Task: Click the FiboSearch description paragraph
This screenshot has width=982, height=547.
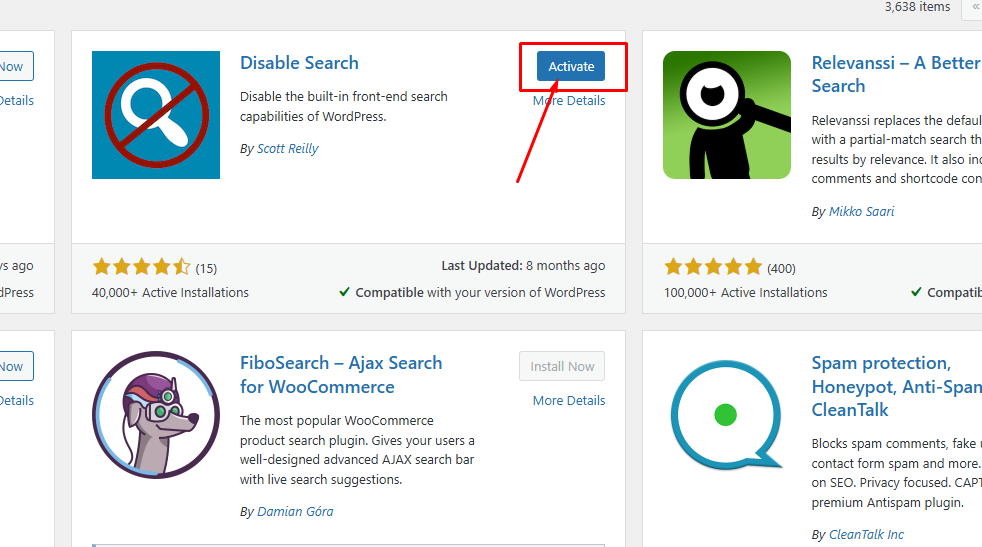Action: click(x=357, y=450)
